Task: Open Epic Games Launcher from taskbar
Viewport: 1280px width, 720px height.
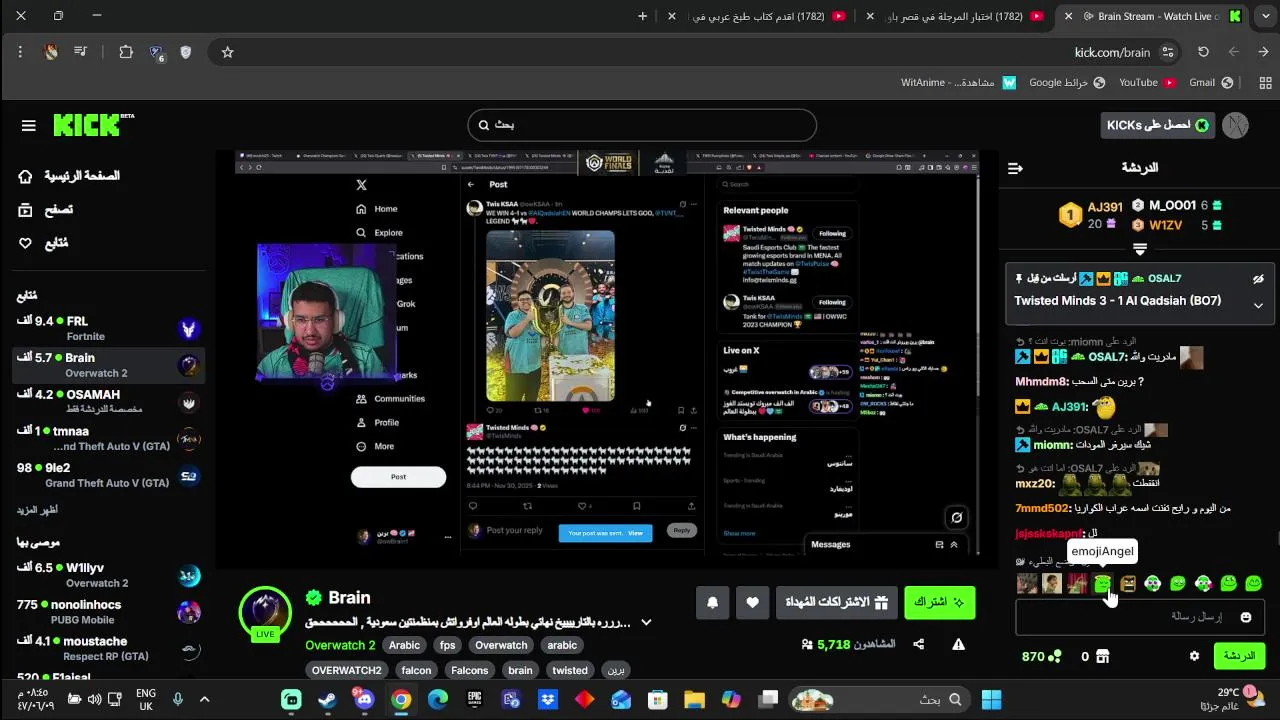Action: click(x=474, y=700)
